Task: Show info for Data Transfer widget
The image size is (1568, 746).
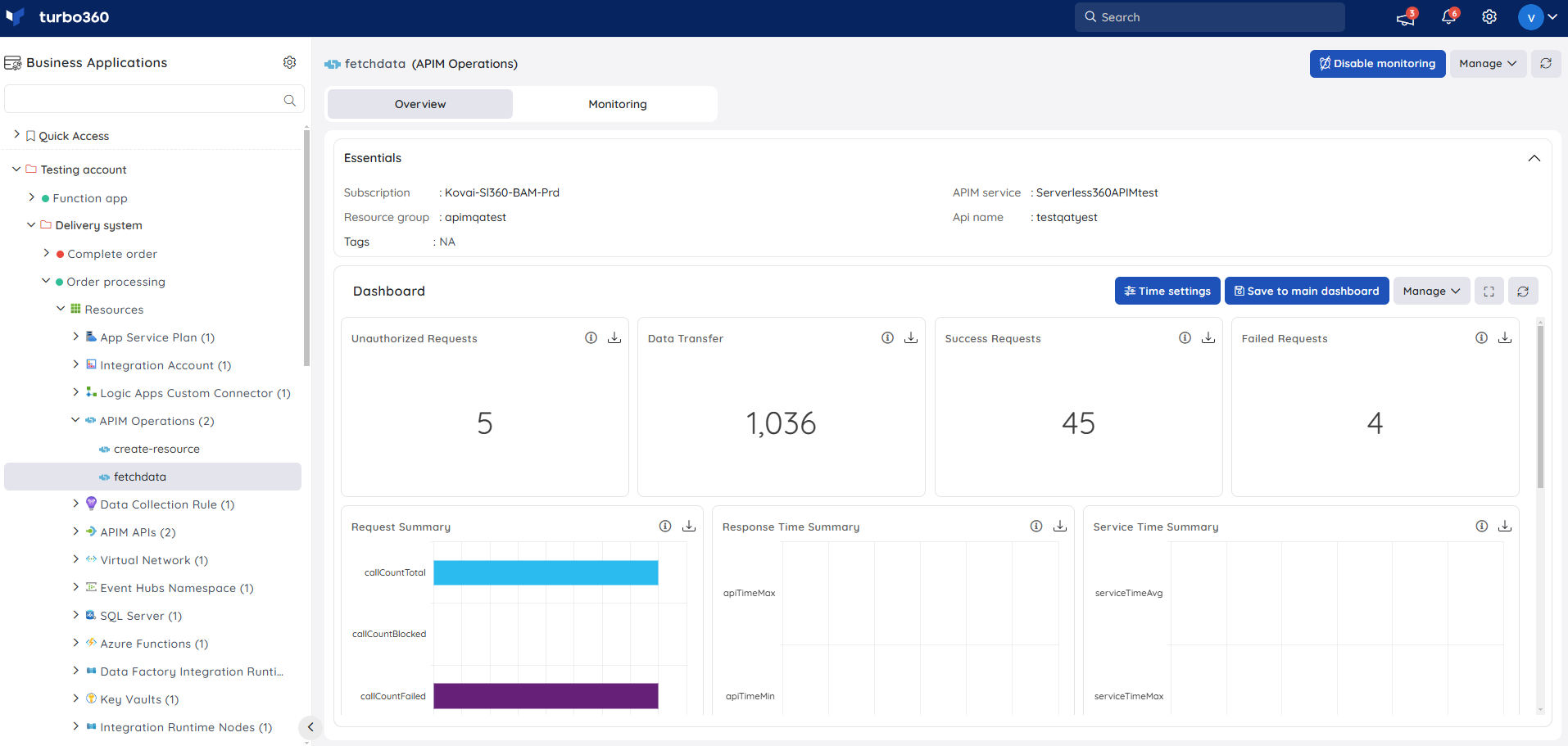Action: coord(887,338)
